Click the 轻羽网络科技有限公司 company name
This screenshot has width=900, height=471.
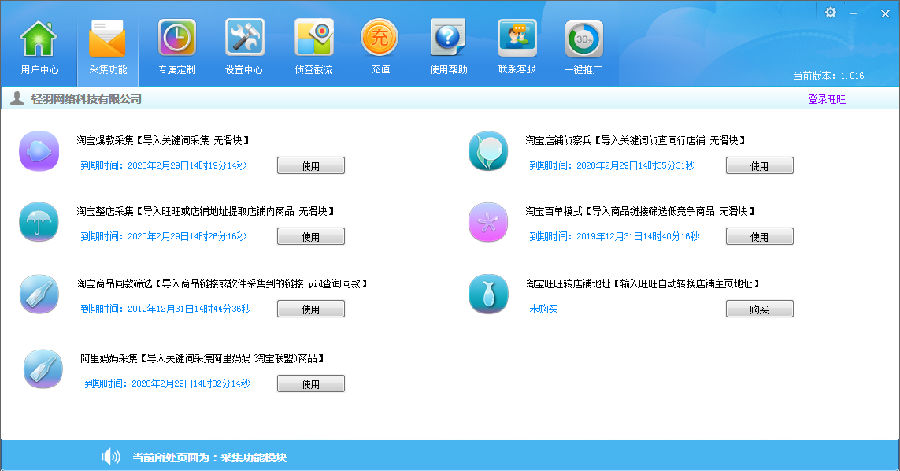(x=86, y=99)
